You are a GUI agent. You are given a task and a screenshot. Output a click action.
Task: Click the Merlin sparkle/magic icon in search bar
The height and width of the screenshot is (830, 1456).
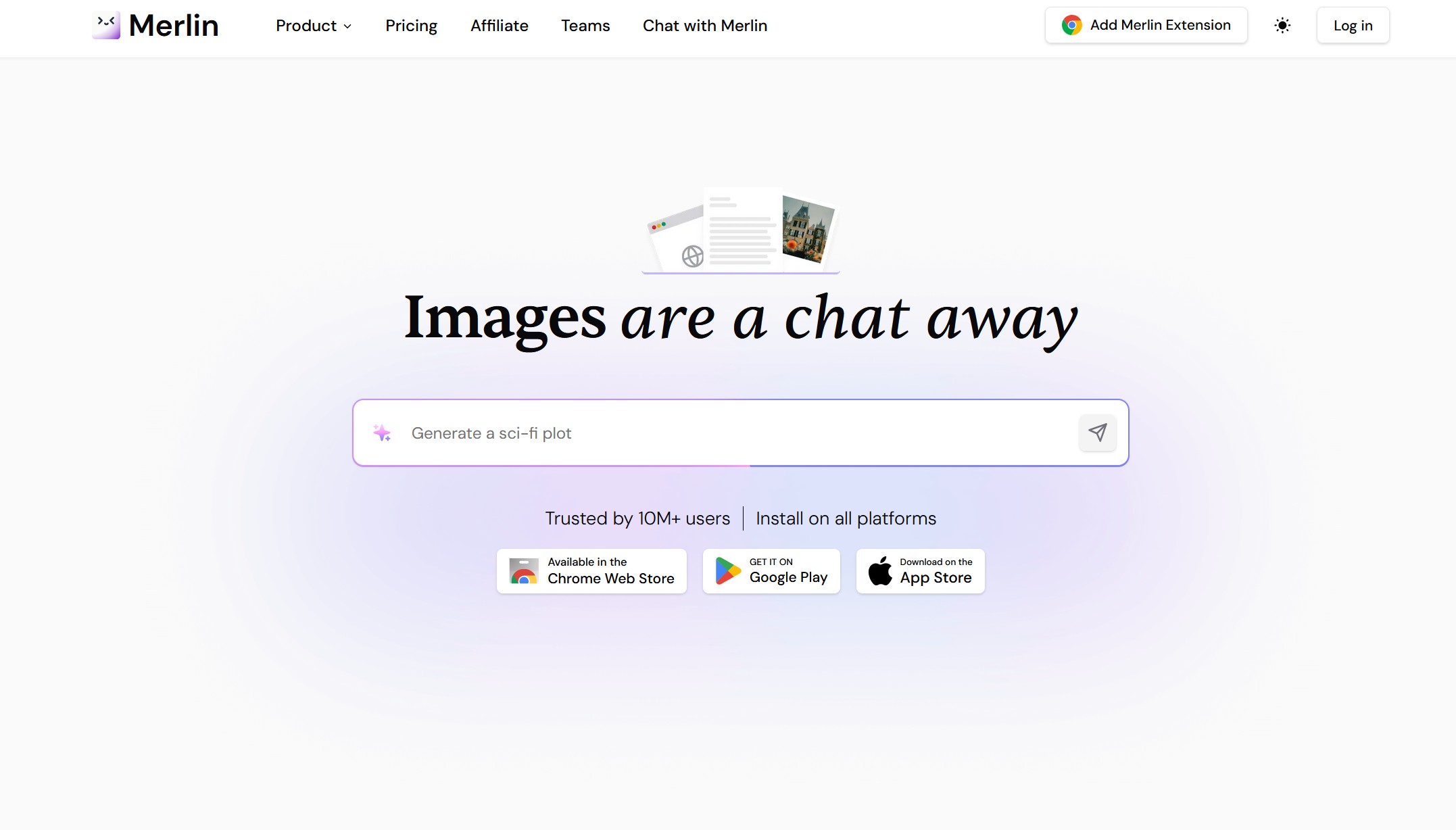pos(382,432)
